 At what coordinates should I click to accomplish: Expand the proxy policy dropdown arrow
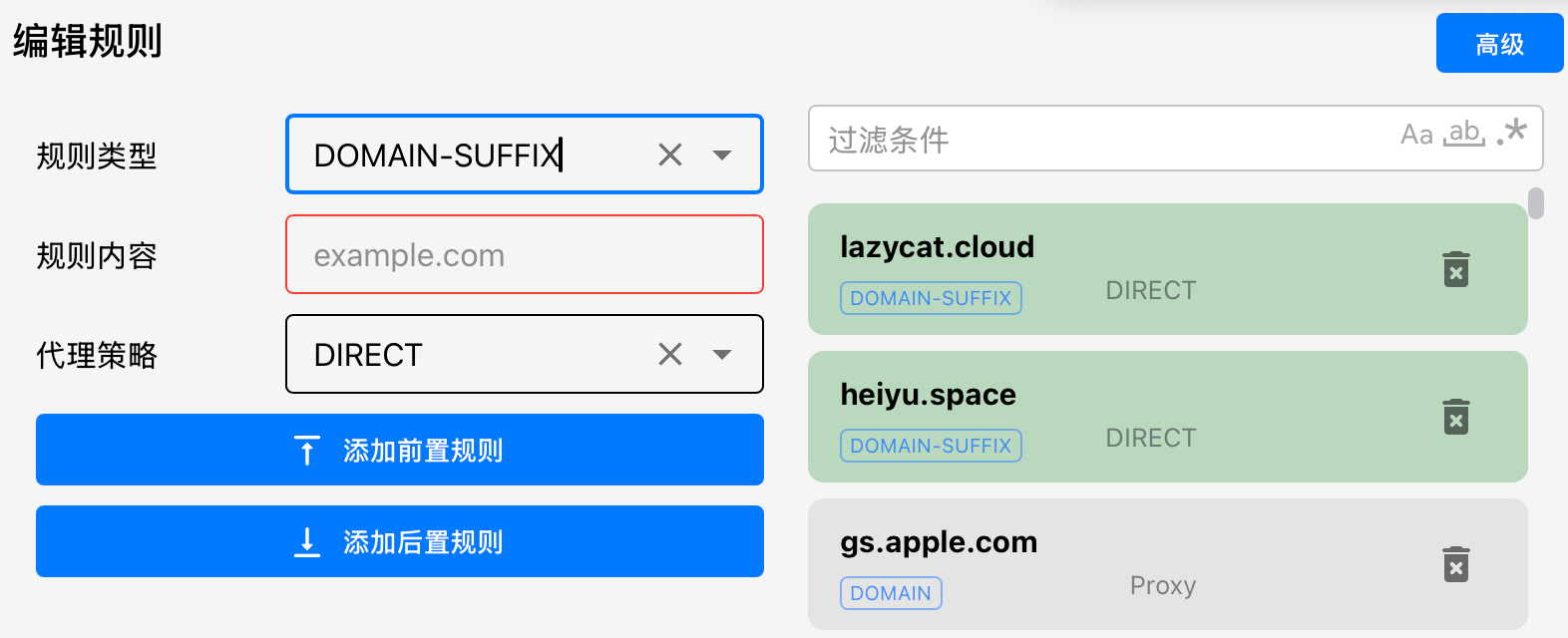(722, 354)
